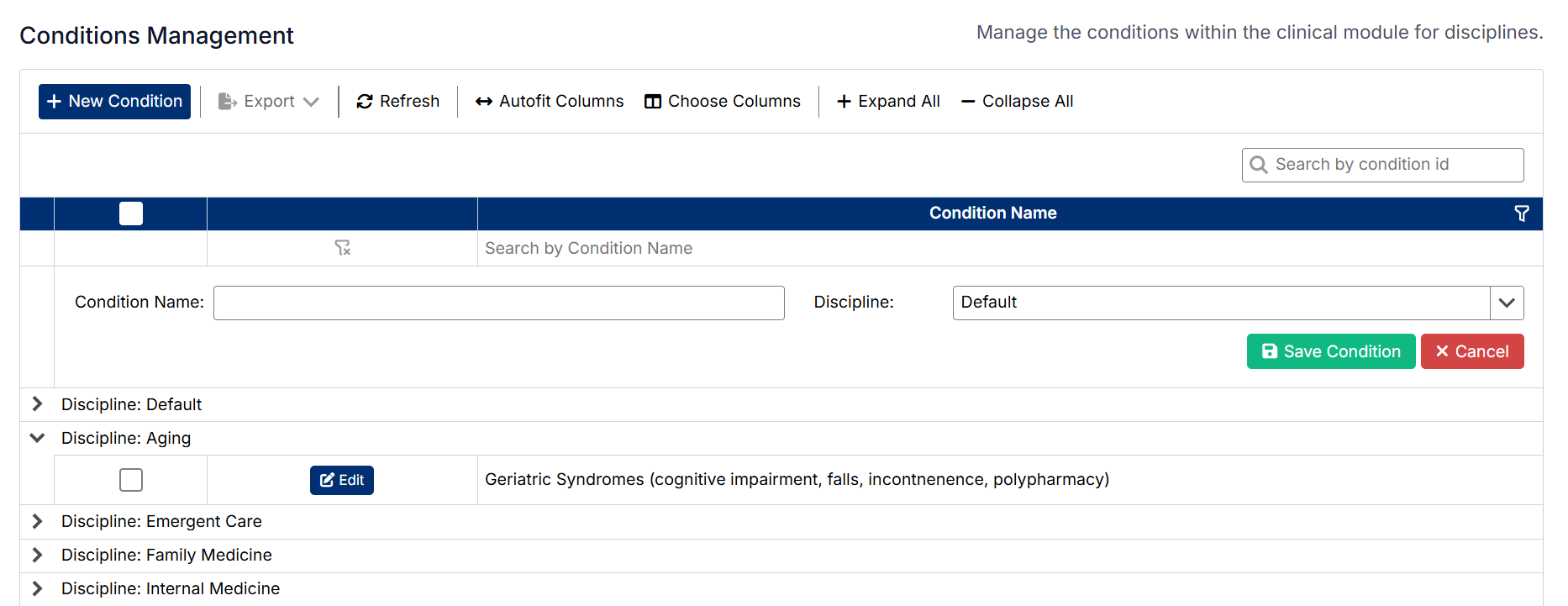Image resolution: width=1568 pixels, height=606 pixels.
Task: Collapse All discipline groups
Action: point(1017,102)
